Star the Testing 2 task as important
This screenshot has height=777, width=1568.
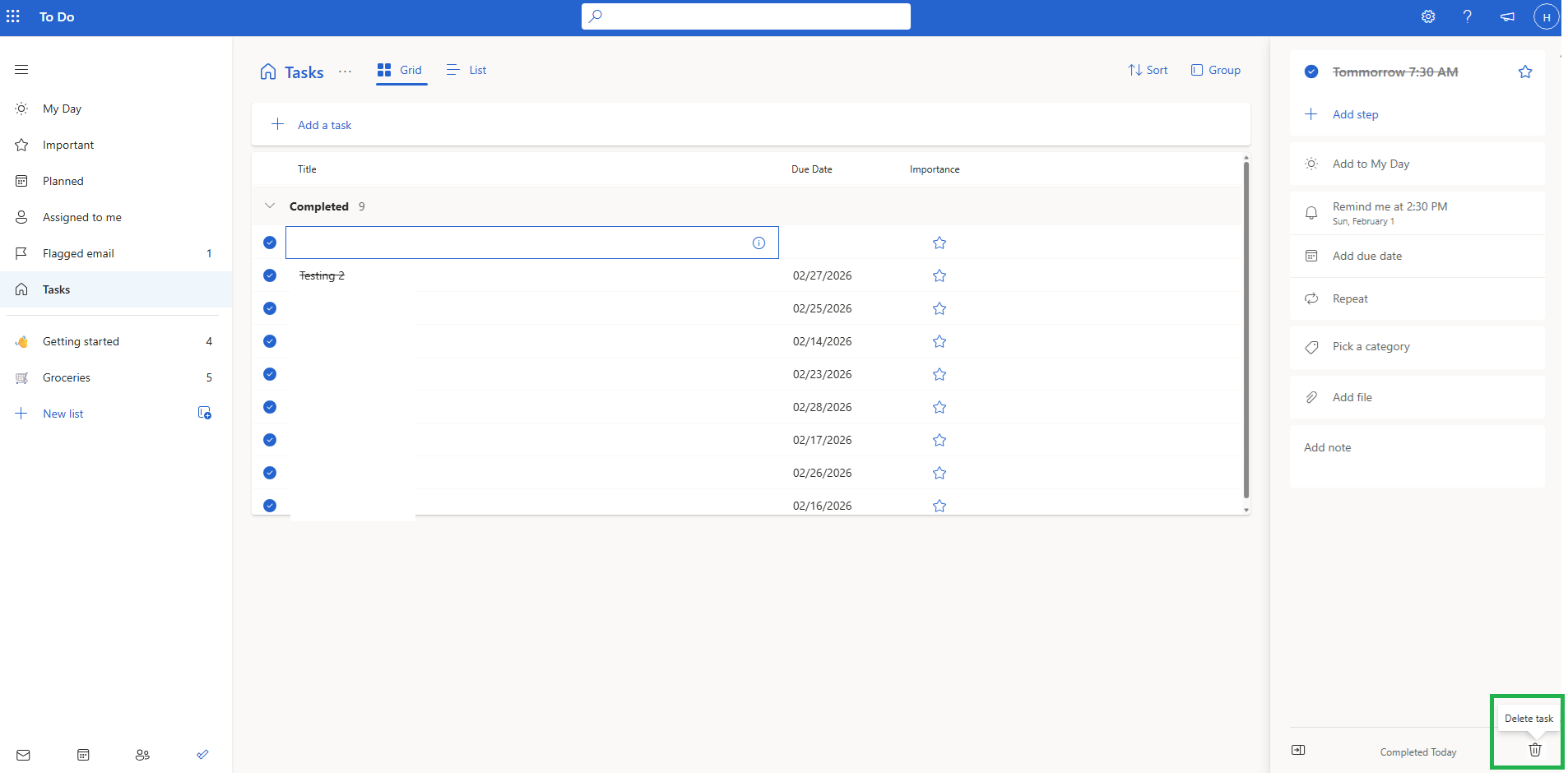(939, 275)
